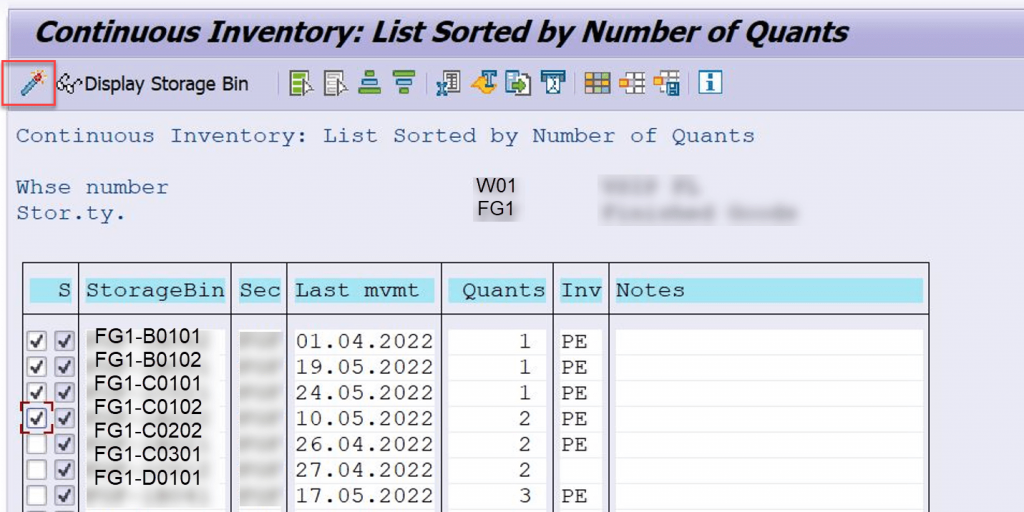Tick the unchecked box in 17.05.2022 row
The width and height of the screenshot is (1024, 512).
tap(37, 494)
